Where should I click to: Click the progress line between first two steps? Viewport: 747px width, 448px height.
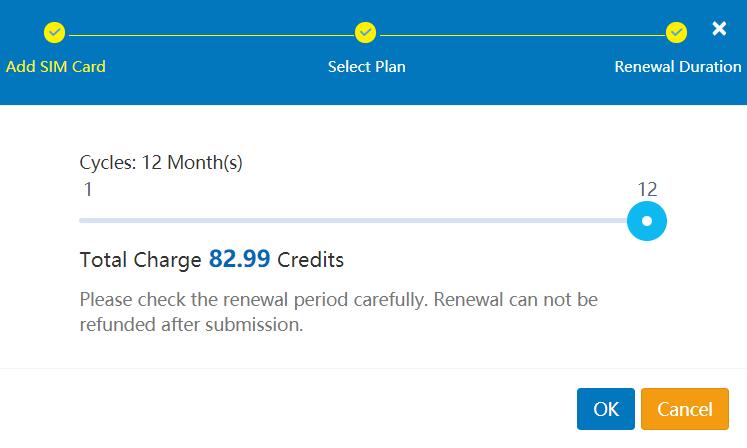pyautogui.click(x=210, y=35)
